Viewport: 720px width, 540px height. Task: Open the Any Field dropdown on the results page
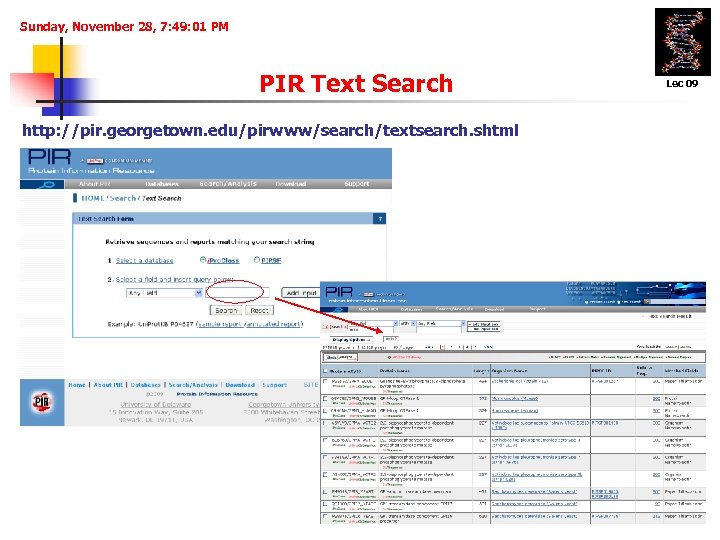coord(441,324)
